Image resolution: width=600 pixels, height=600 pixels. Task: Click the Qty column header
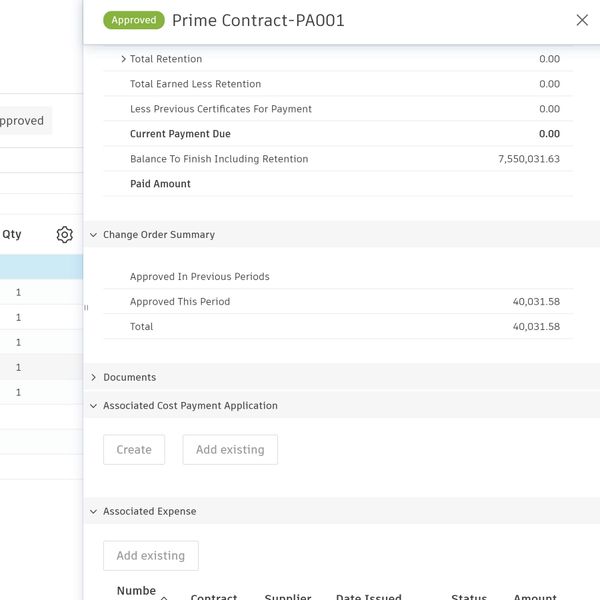coord(12,235)
